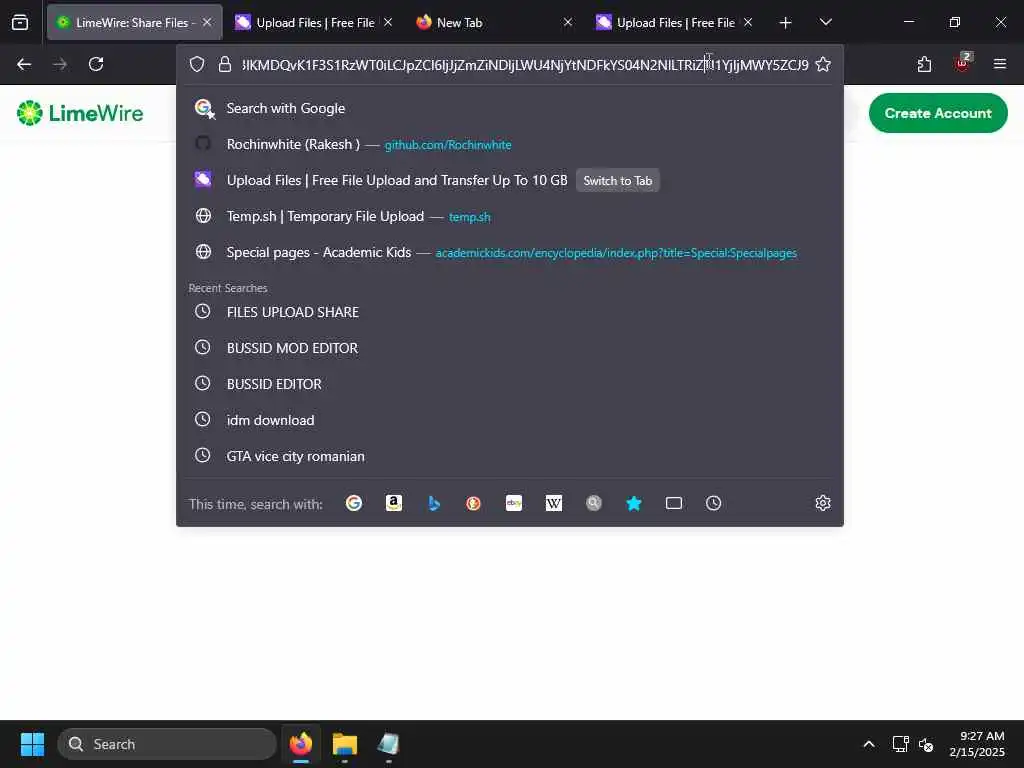Select recent search GTA vice city romanian

point(509,456)
